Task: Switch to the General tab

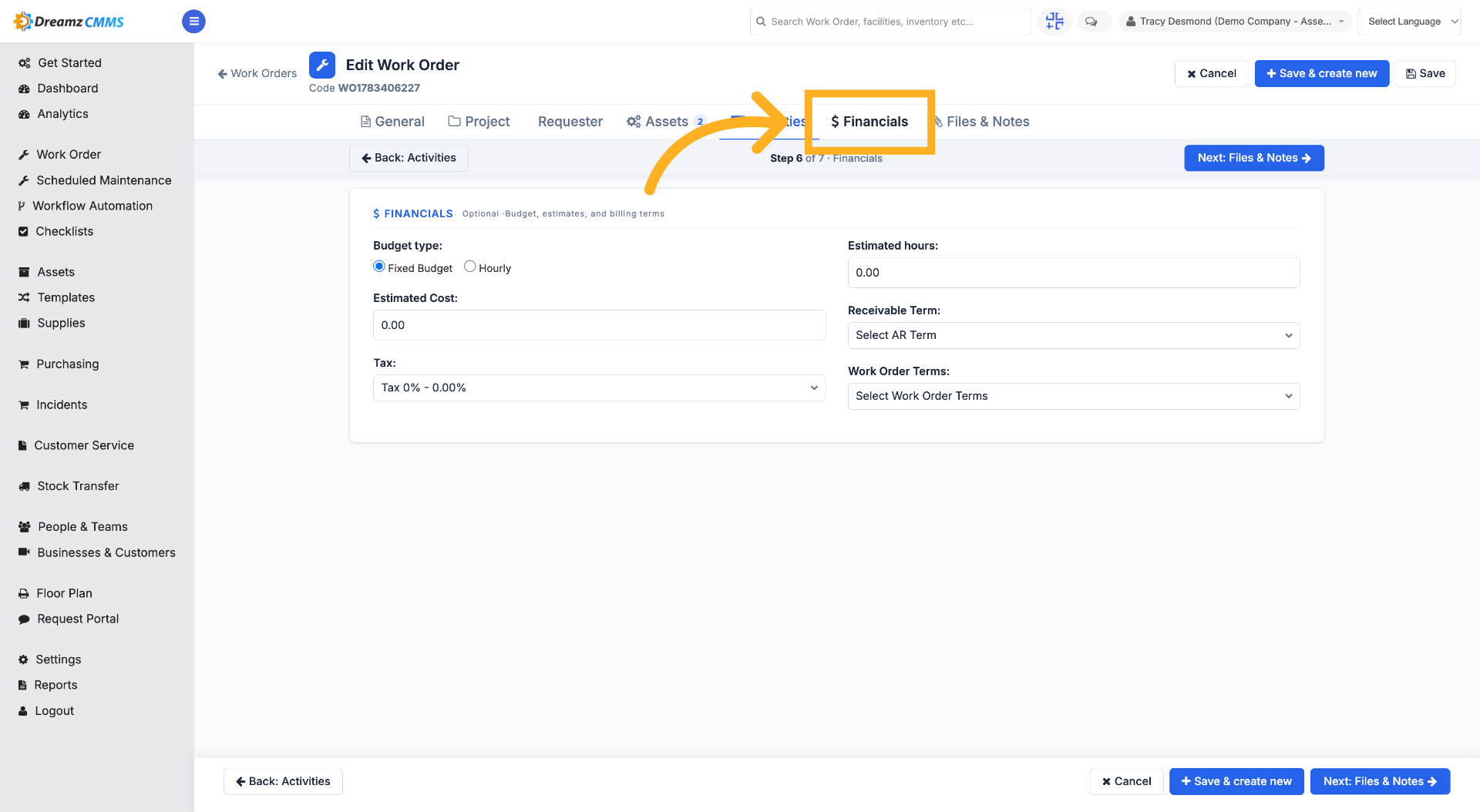Action: coord(392,122)
